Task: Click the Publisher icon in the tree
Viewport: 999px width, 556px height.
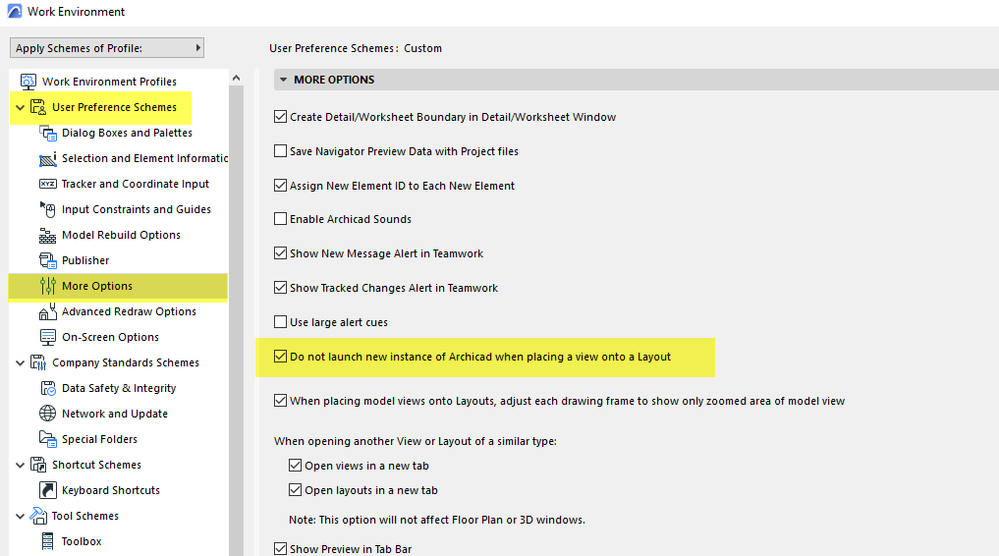Action: coord(47,260)
